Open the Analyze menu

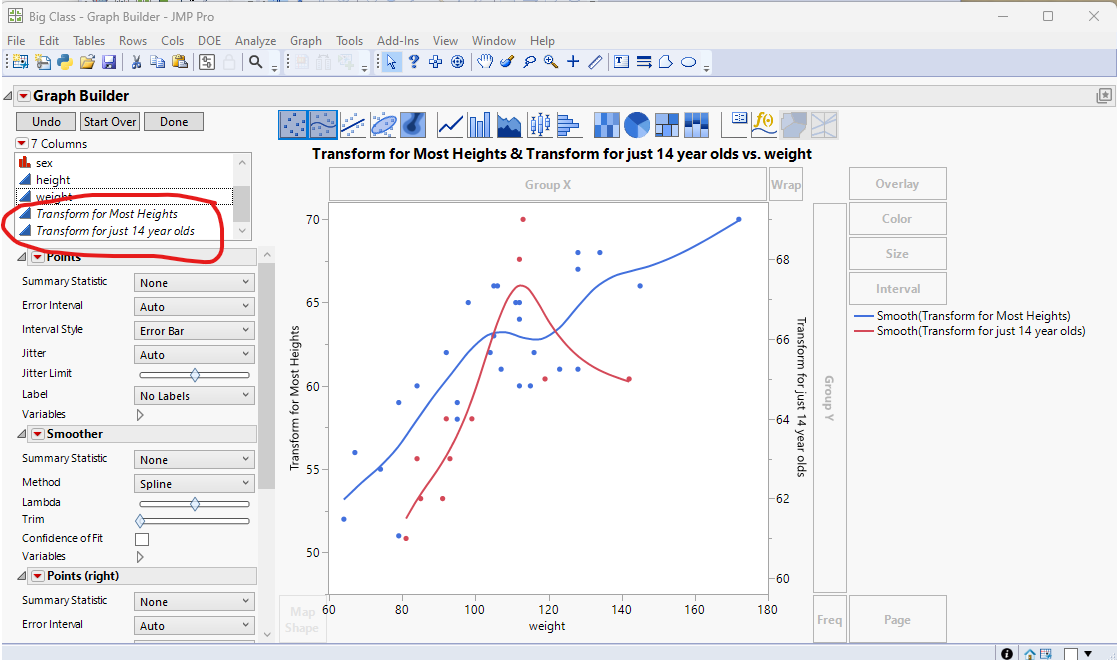click(x=255, y=41)
